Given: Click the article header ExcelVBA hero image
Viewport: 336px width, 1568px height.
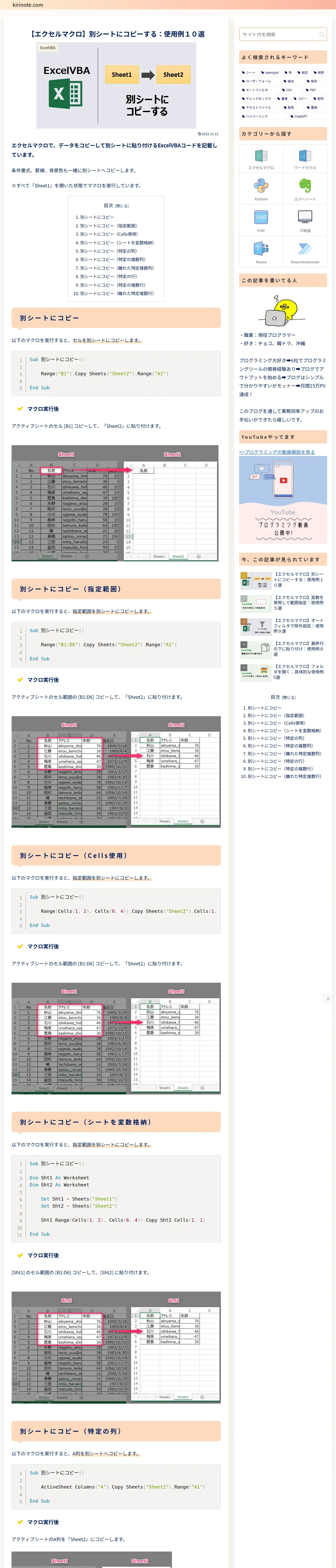Looking at the screenshot, I should (x=116, y=86).
